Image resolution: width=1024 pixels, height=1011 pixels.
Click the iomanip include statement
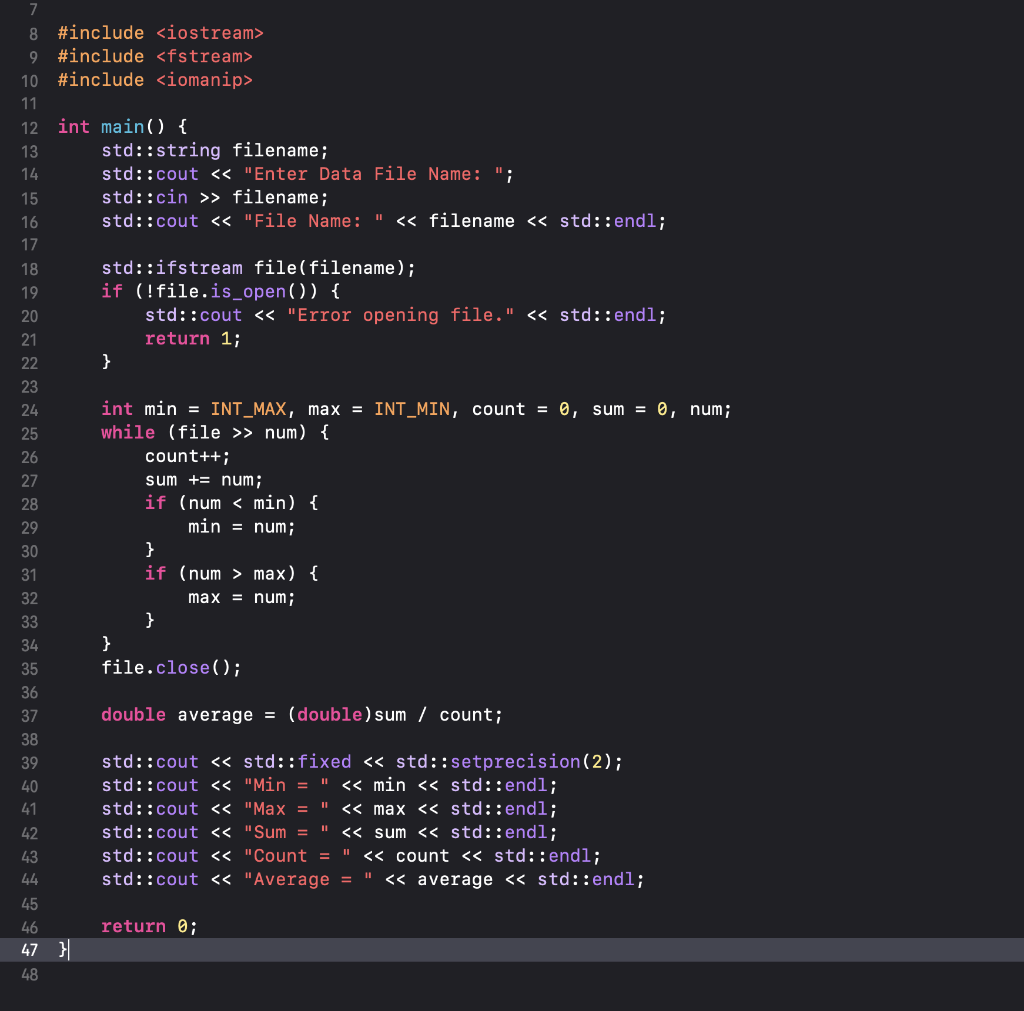[155, 80]
